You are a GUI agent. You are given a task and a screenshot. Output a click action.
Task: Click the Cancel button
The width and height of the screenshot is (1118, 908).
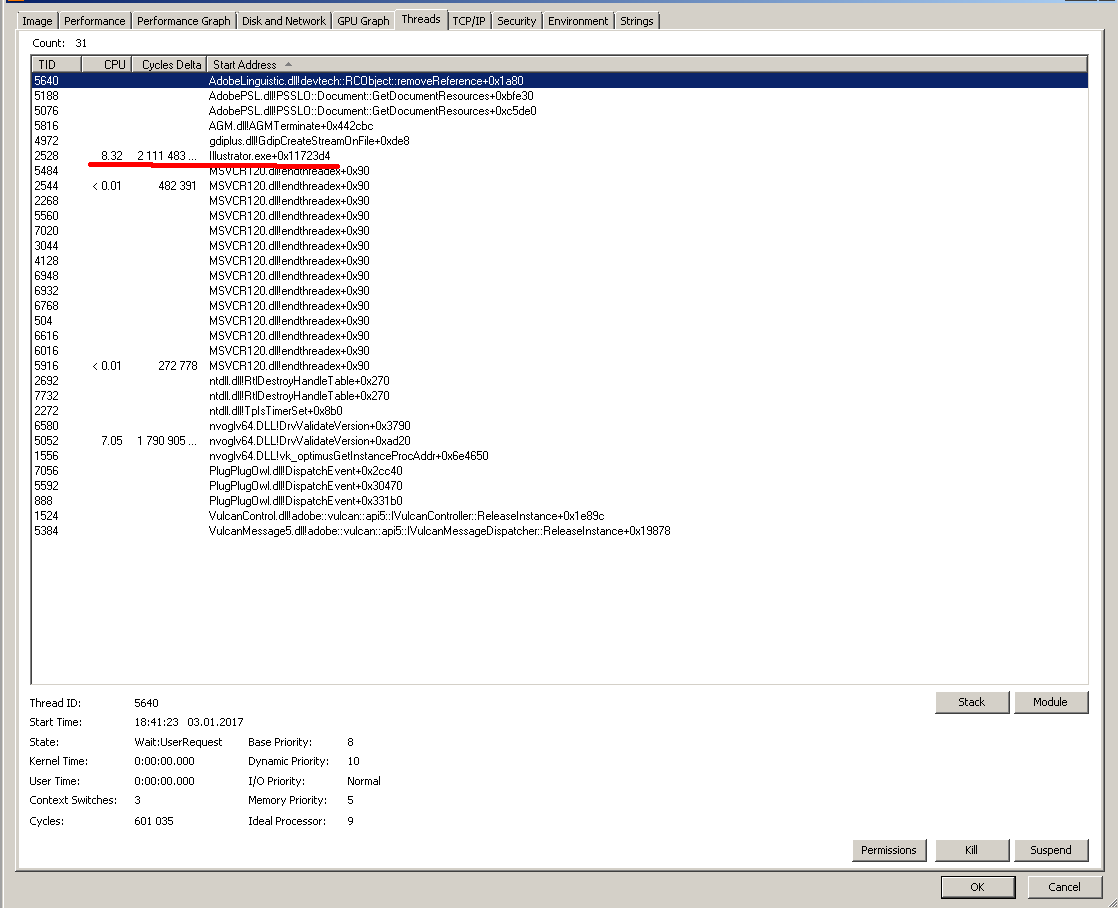tap(1064, 887)
